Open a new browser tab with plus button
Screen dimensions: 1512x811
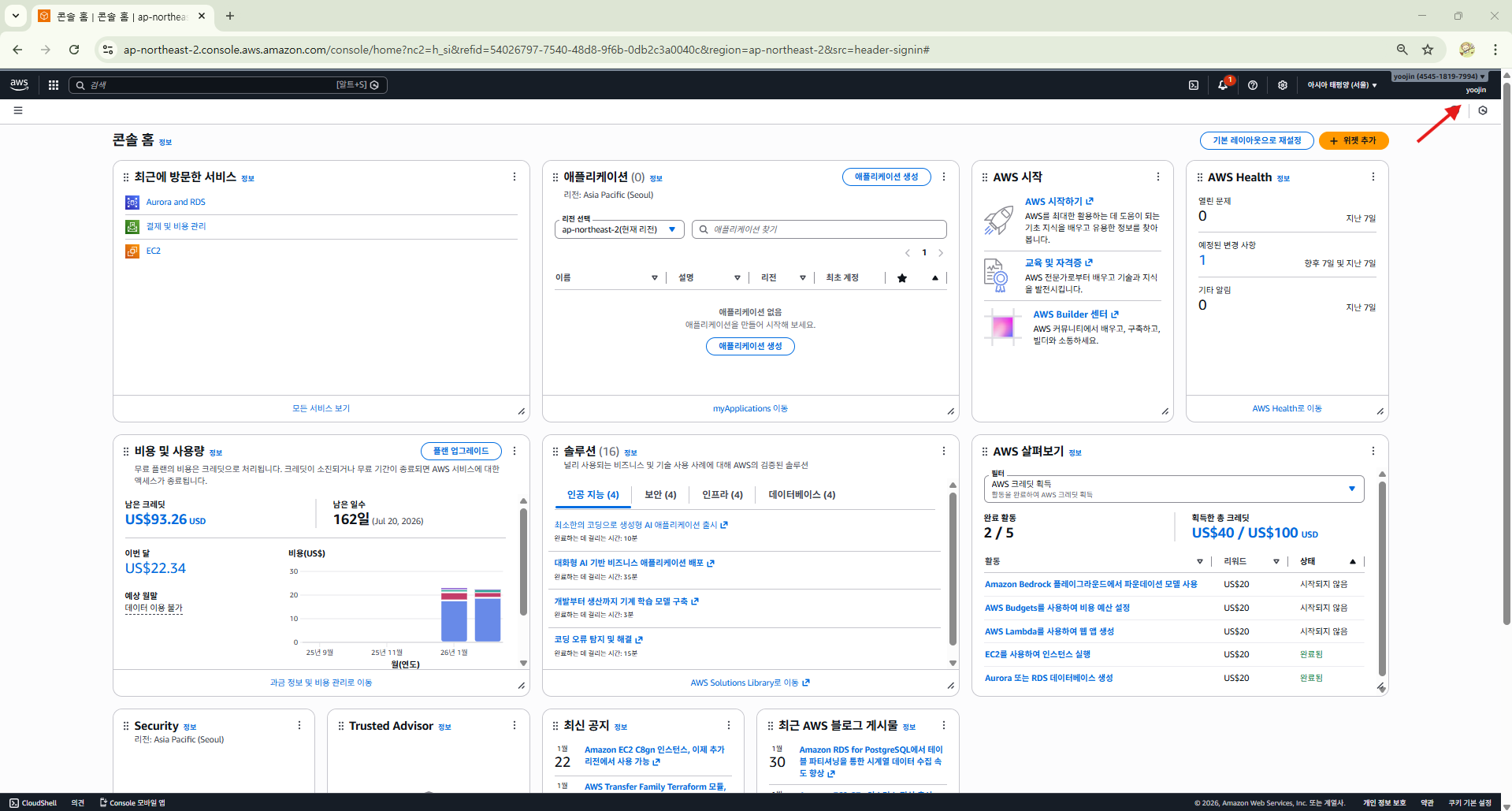(230, 16)
